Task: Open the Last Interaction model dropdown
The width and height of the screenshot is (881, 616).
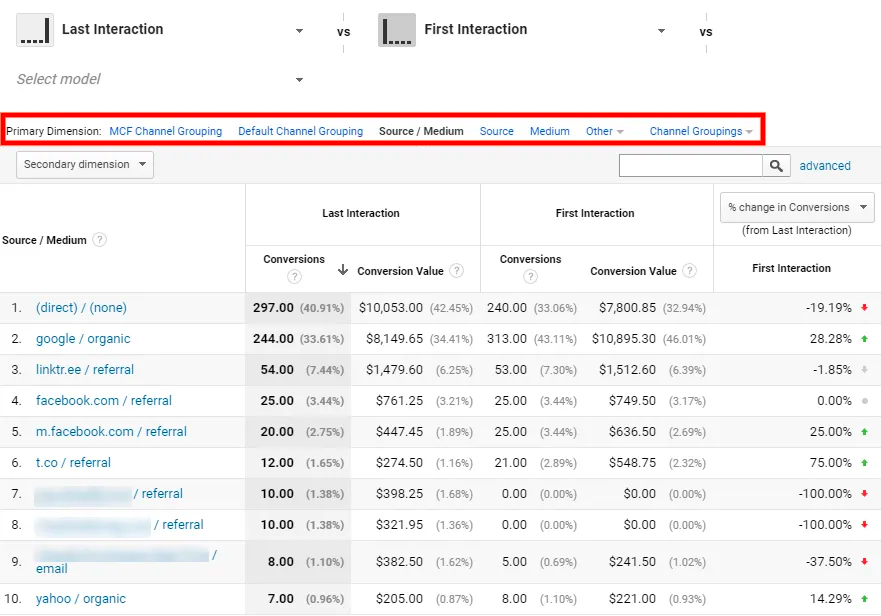Action: coord(299,31)
